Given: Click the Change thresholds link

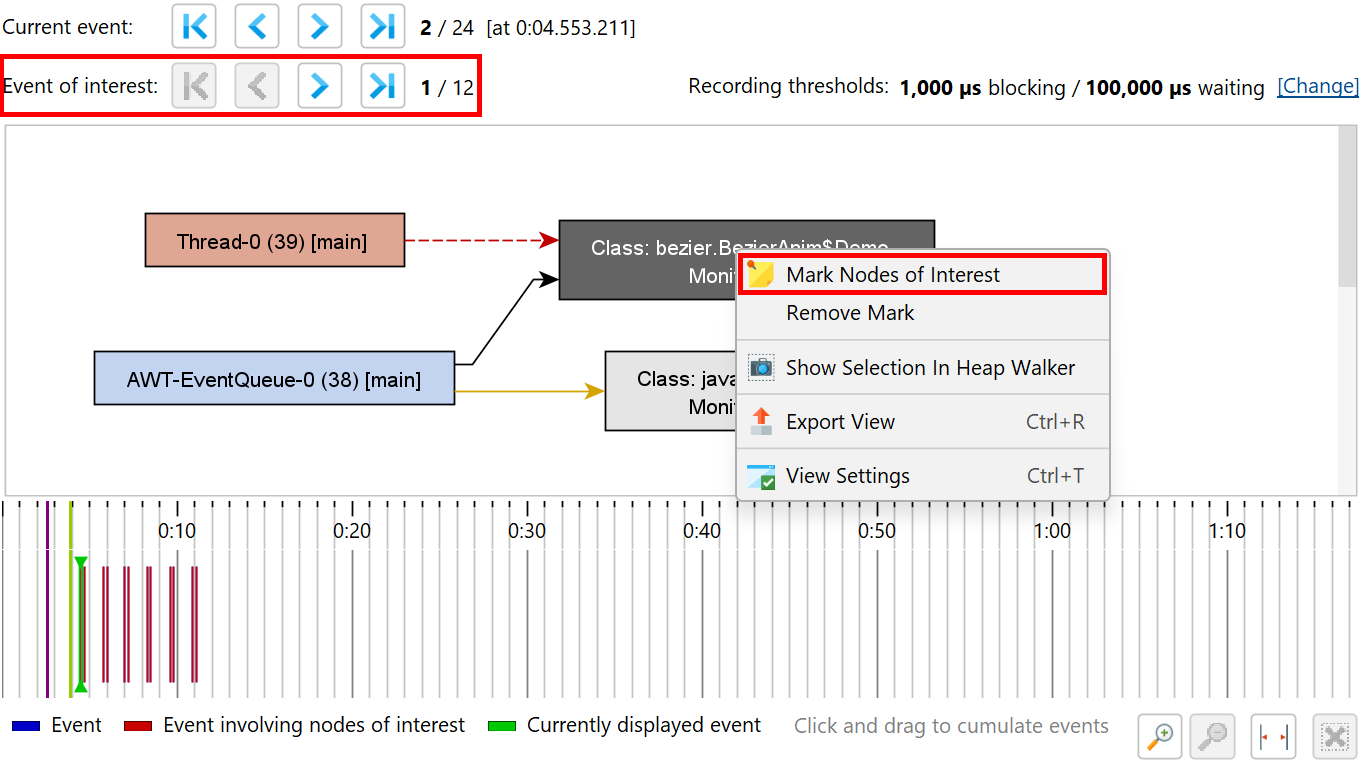Looking at the screenshot, I should (x=1318, y=86).
